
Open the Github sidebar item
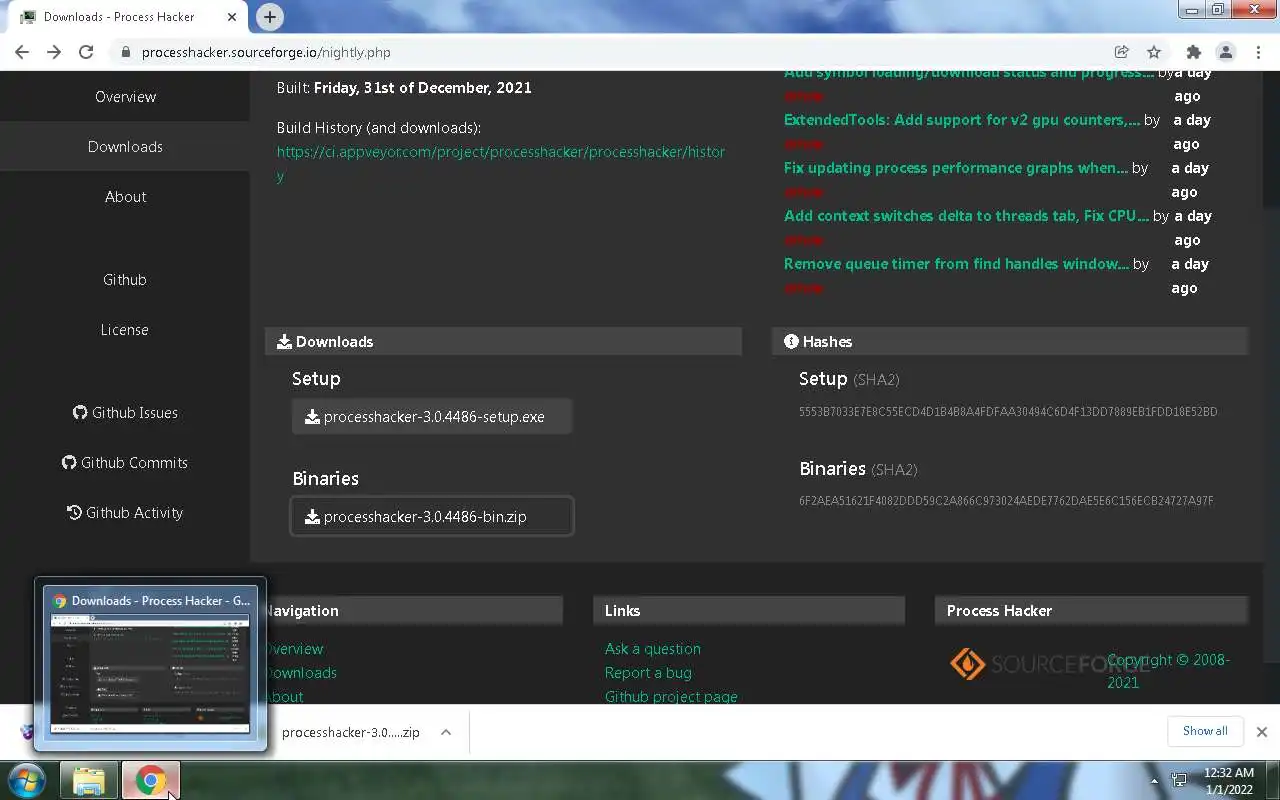point(125,280)
